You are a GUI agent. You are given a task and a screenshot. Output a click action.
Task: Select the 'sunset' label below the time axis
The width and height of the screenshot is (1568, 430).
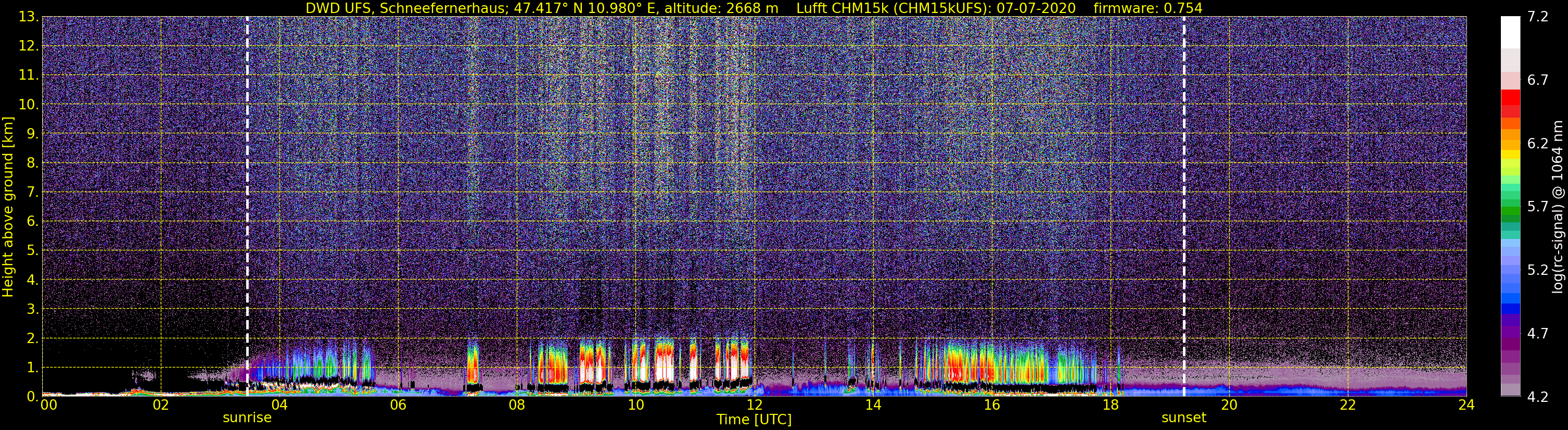[1184, 418]
